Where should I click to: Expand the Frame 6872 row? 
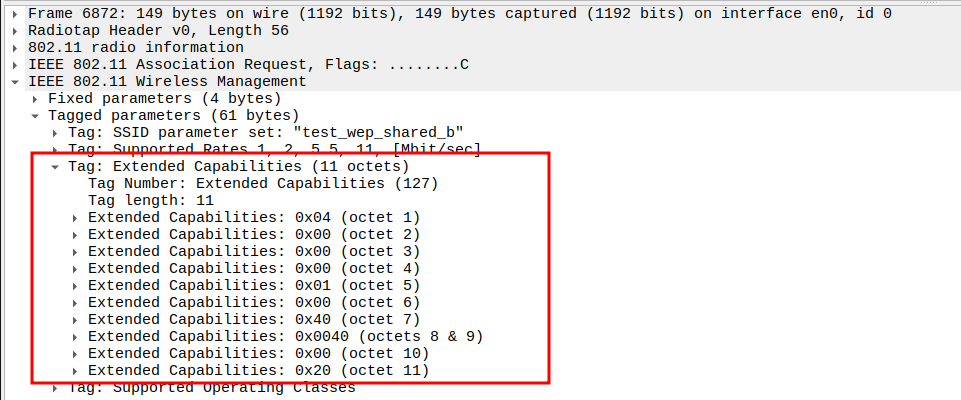[16, 13]
